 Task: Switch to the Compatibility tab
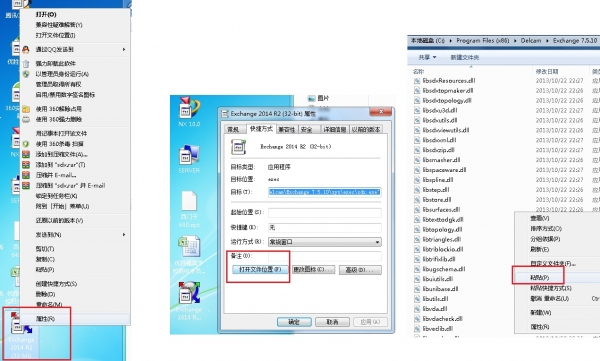287,129
